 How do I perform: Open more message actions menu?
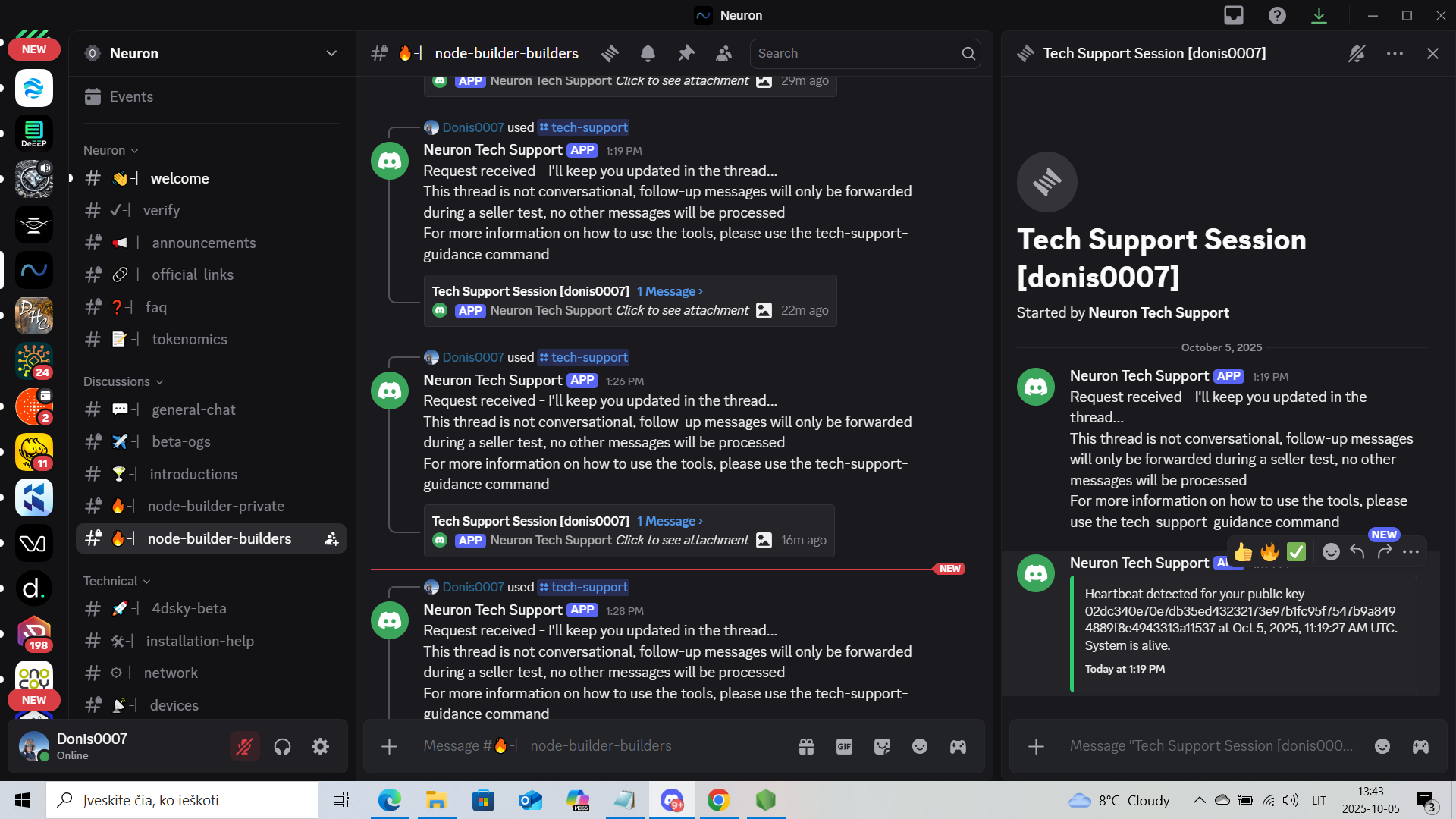[x=1411, y=551]
